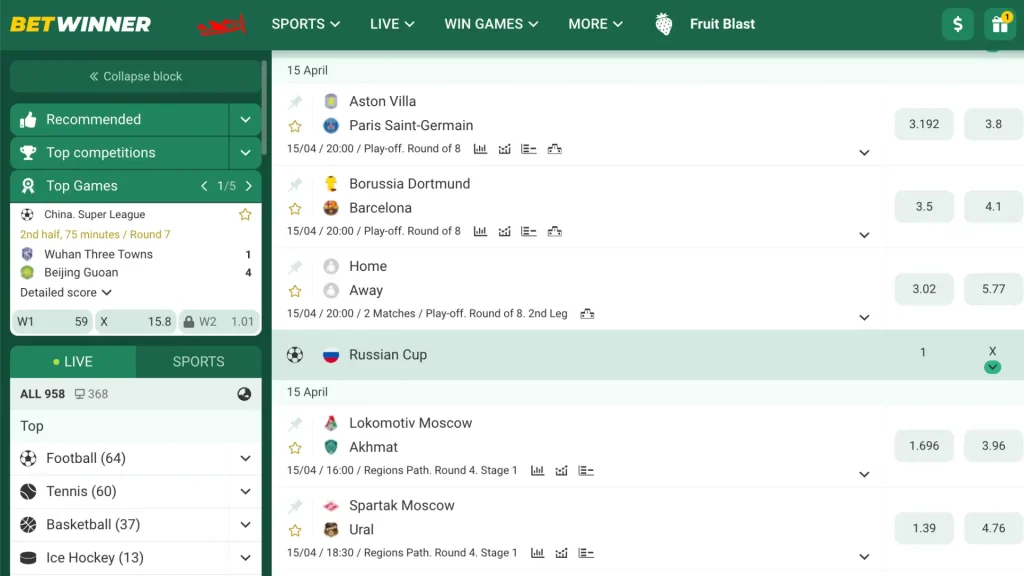Open standings list icon for Spartak Moscow match
Screen dimensions: 1024x576
(586, 552)
